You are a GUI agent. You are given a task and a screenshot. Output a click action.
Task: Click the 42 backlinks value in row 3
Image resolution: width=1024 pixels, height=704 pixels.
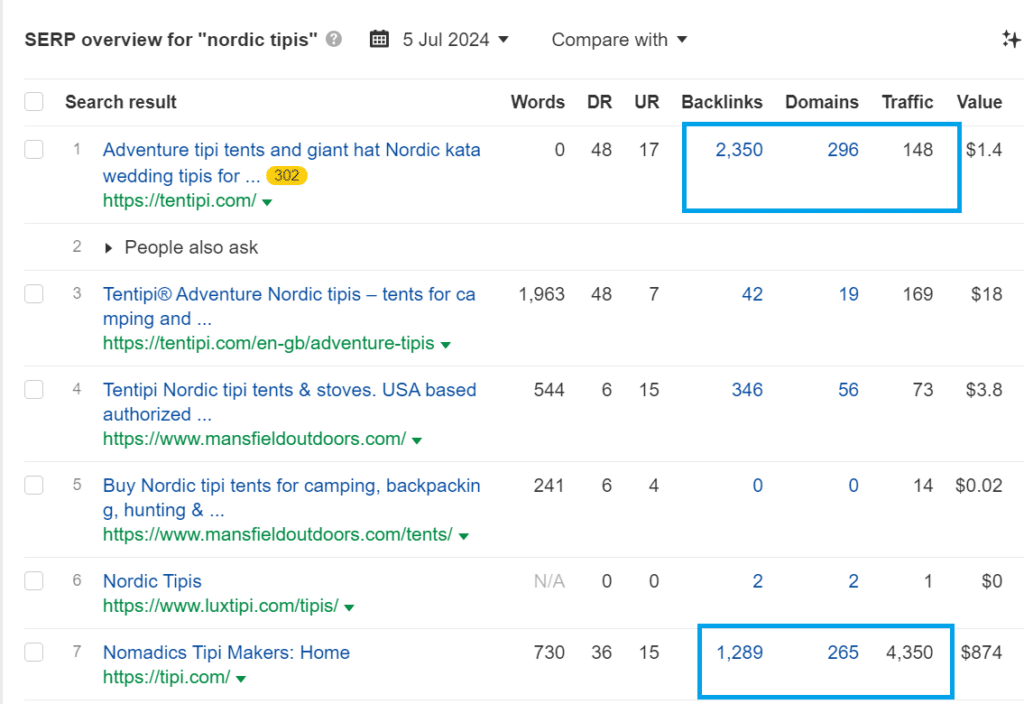[x=752, y=294]
